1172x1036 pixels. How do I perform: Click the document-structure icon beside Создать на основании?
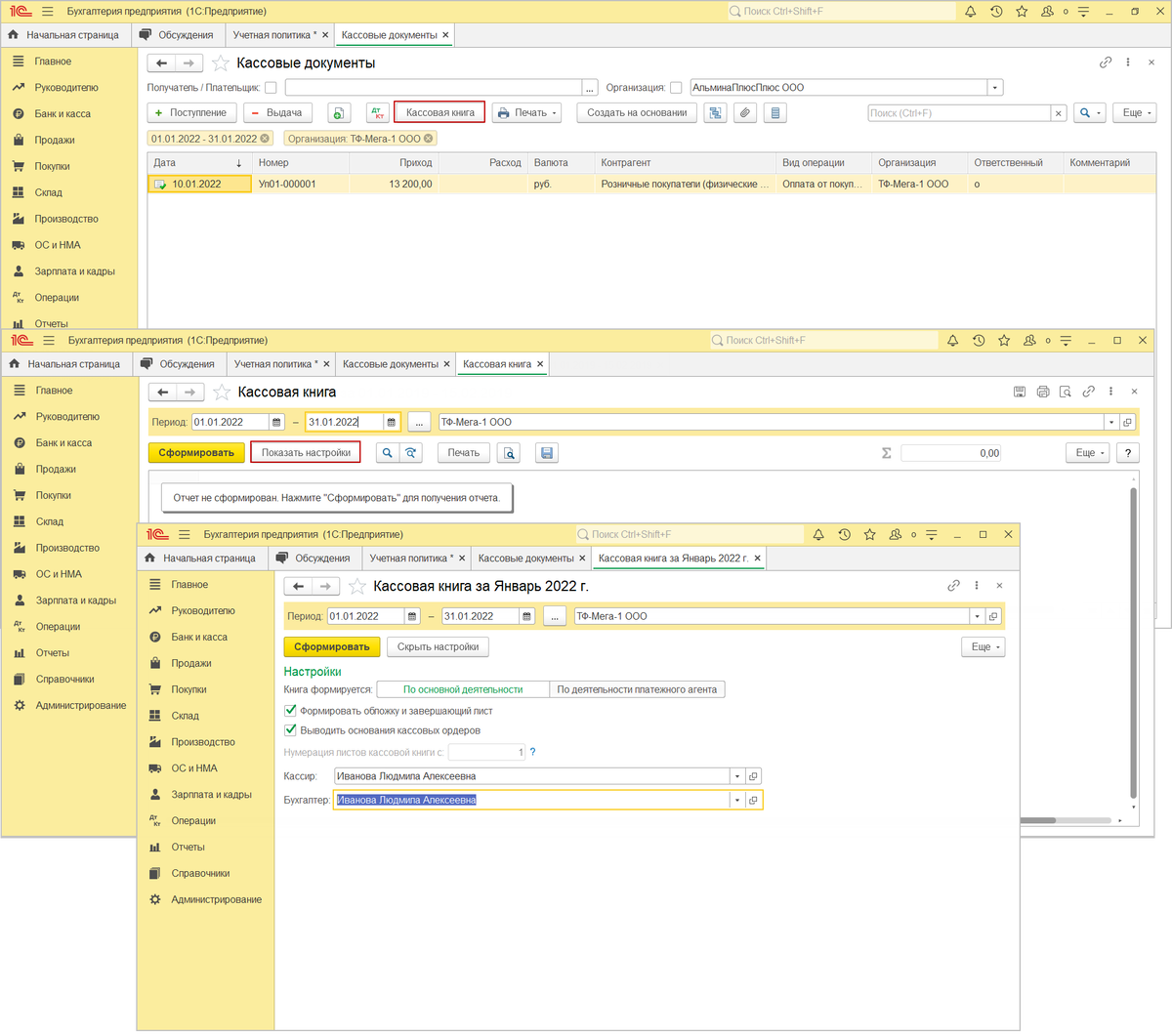(716, 113)
